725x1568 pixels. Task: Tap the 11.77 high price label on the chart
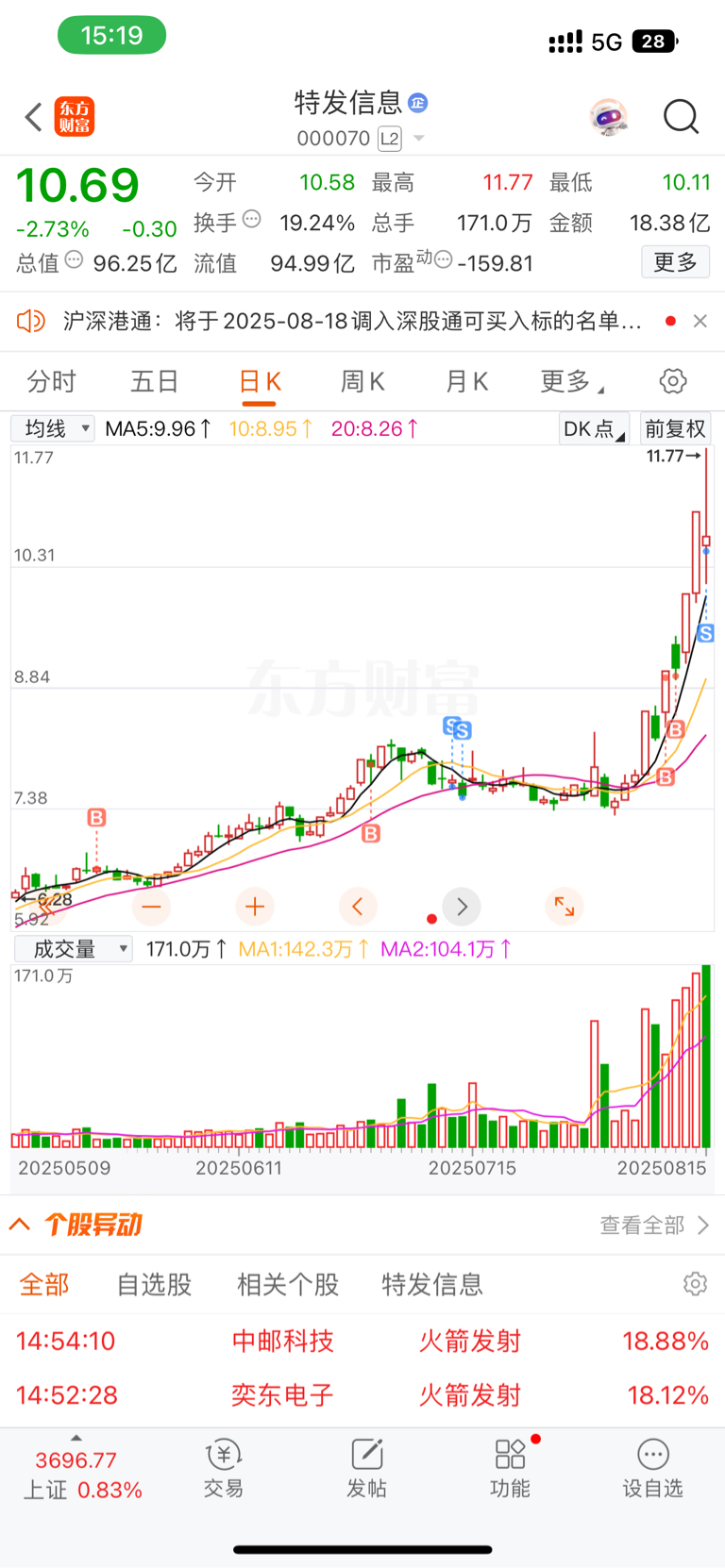tap(673, 457)
